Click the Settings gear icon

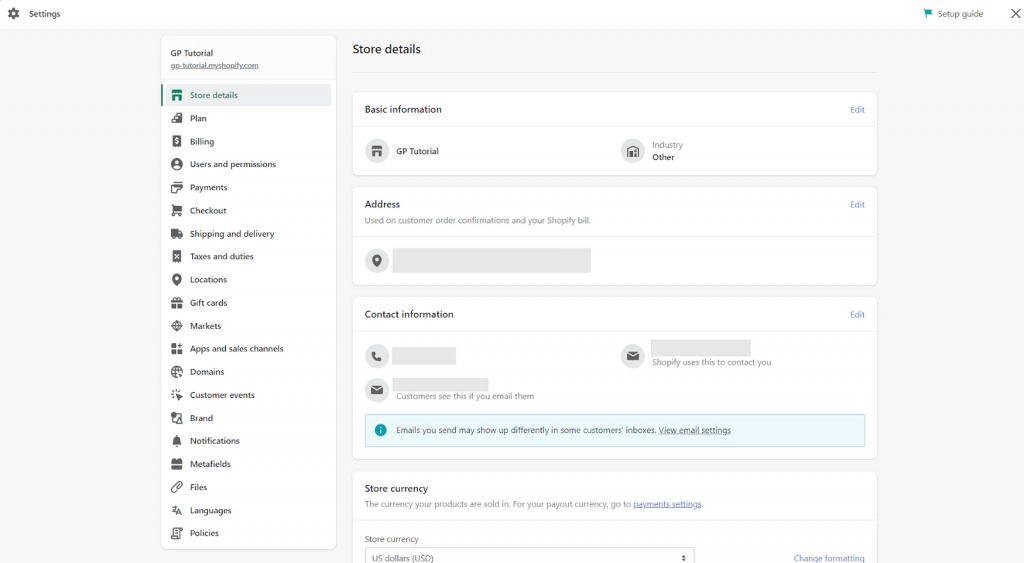click(14, 13)
